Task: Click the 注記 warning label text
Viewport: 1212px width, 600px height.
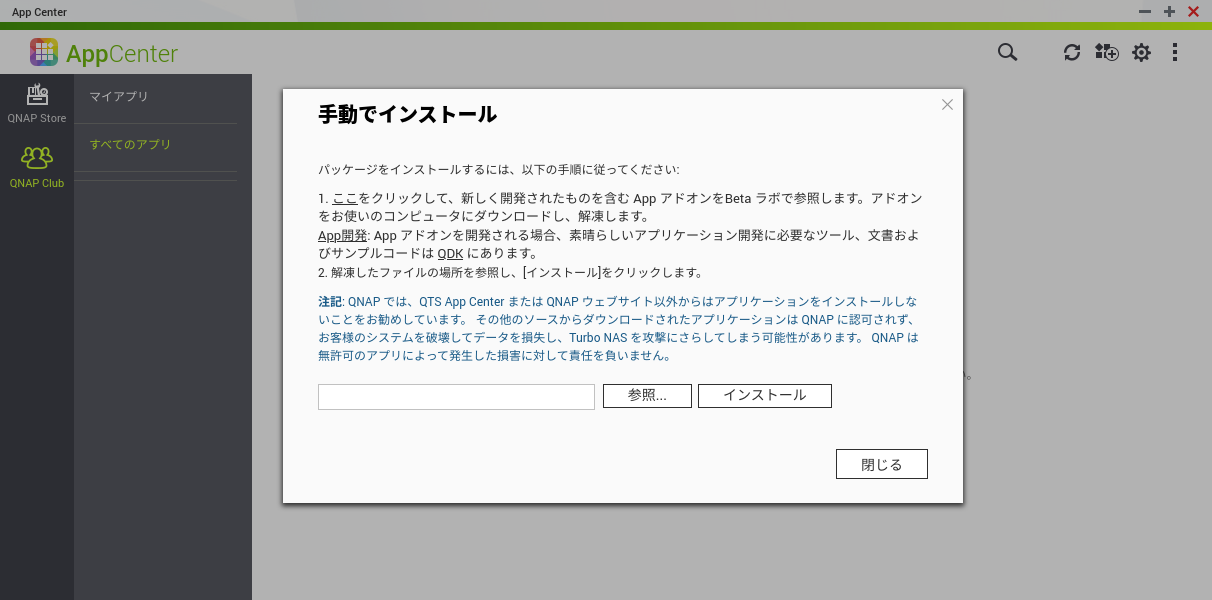Action: pyautogui.click(x=330, y=301)
